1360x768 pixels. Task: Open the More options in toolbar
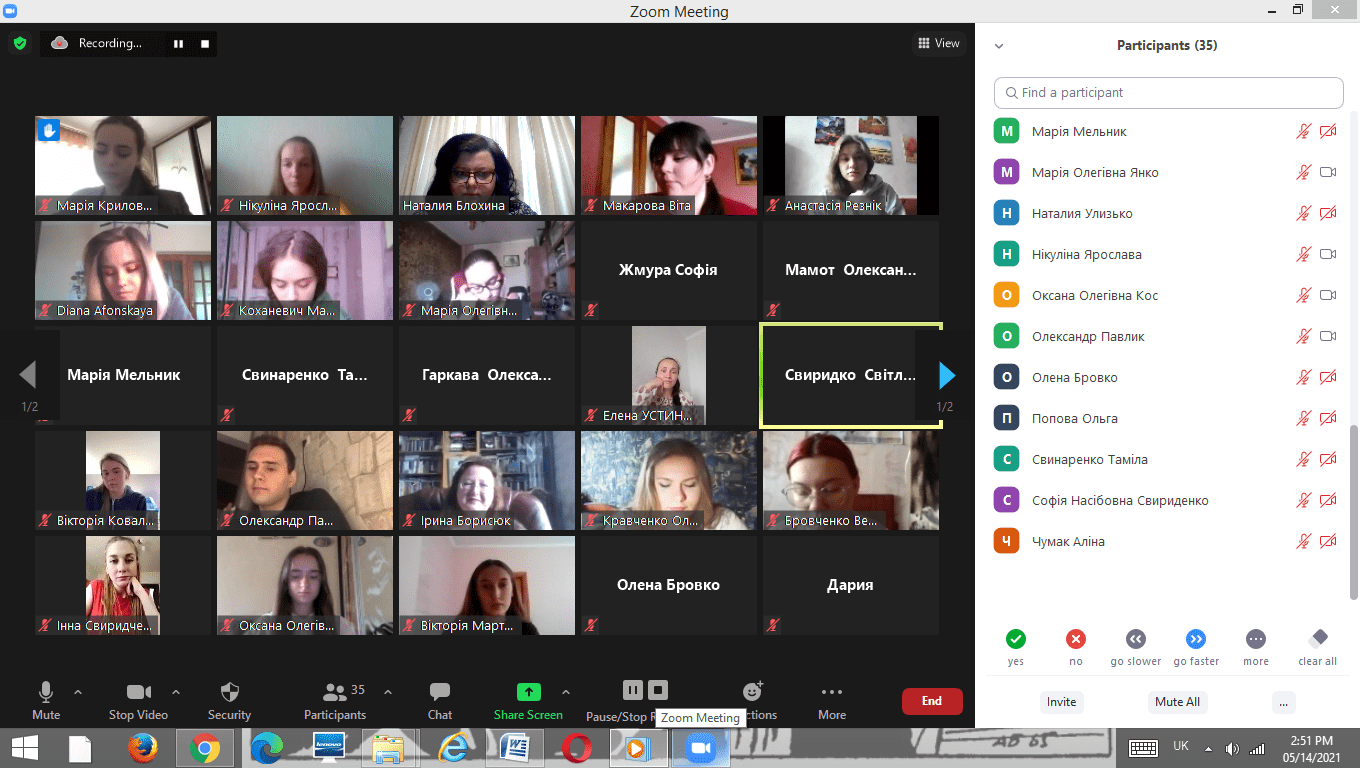831,692
